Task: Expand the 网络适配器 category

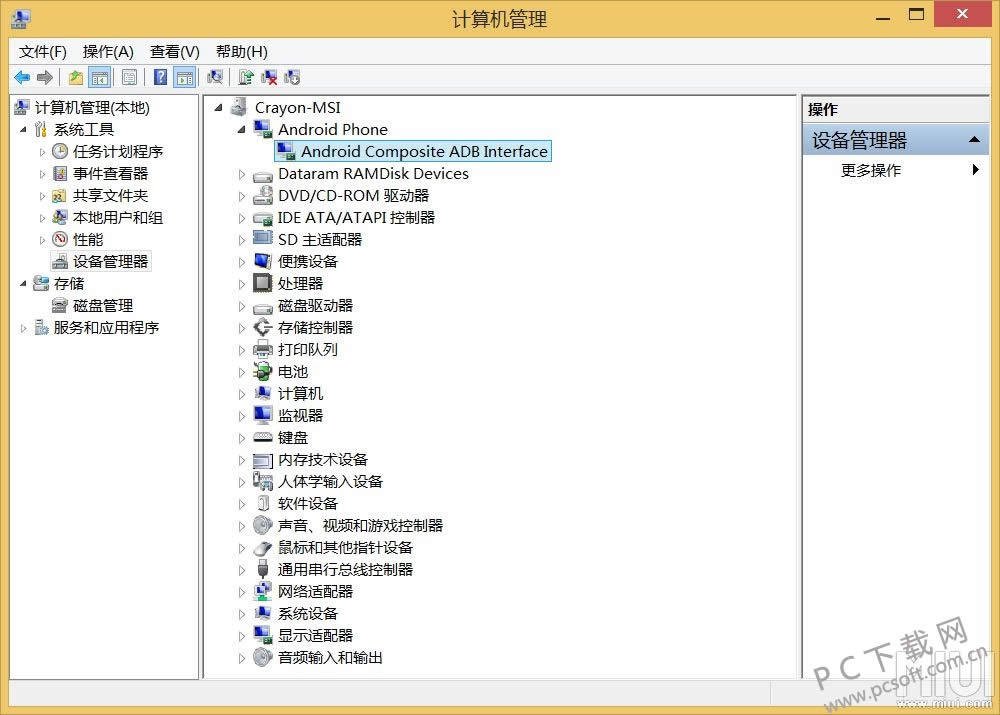Action: [x=241, y=592]
